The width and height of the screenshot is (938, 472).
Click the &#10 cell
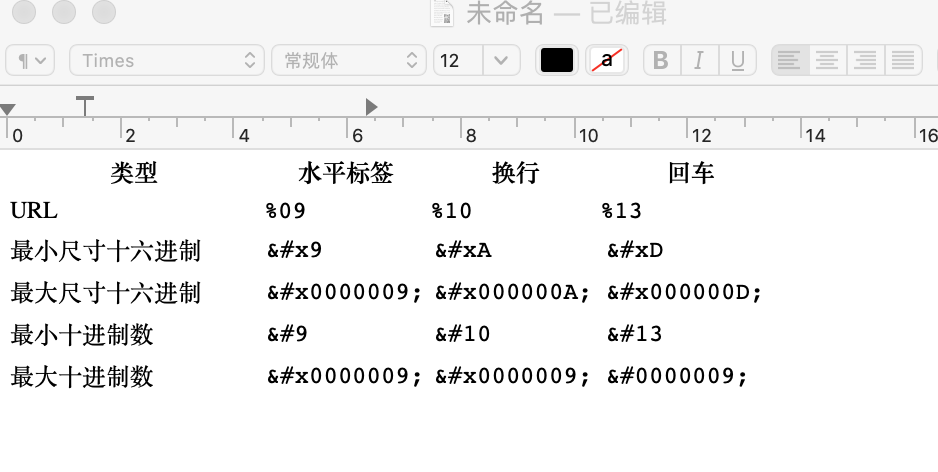pyautogui.click(x=463, y=333)
